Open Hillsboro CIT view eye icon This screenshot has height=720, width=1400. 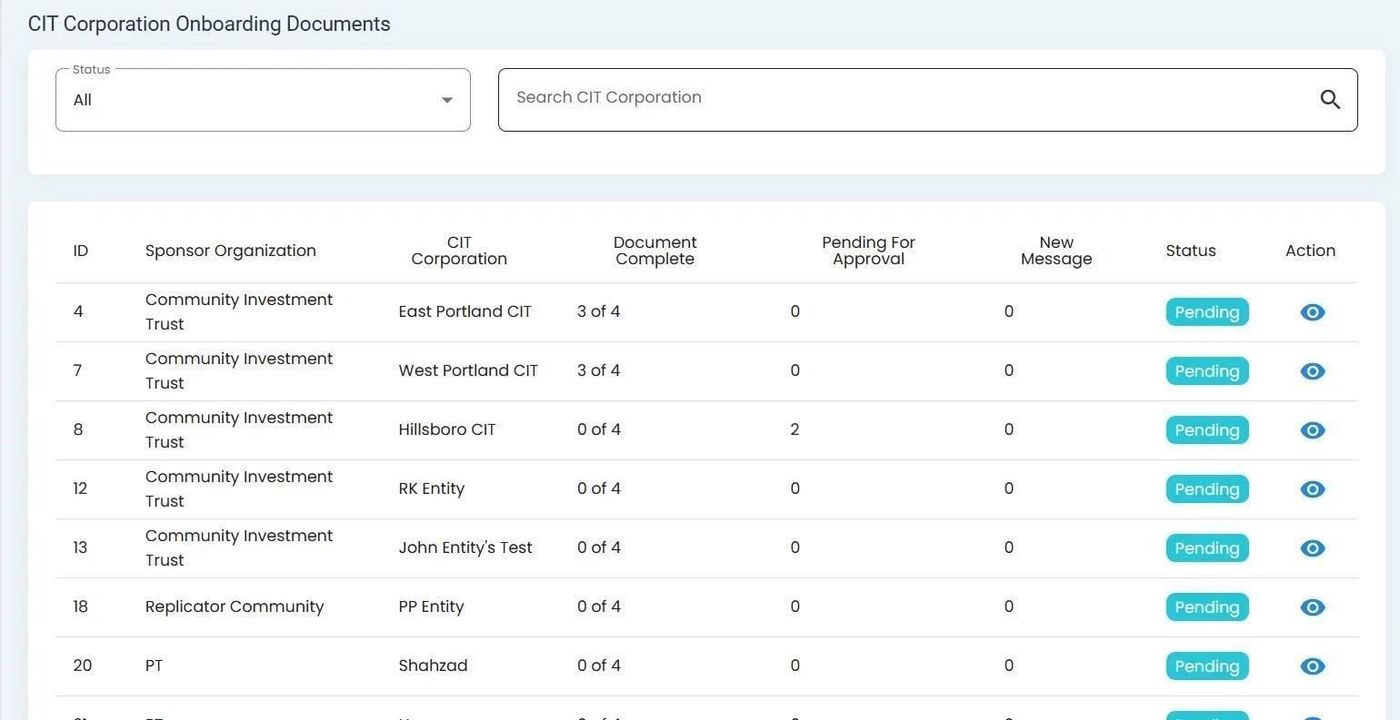point(1312,430)
